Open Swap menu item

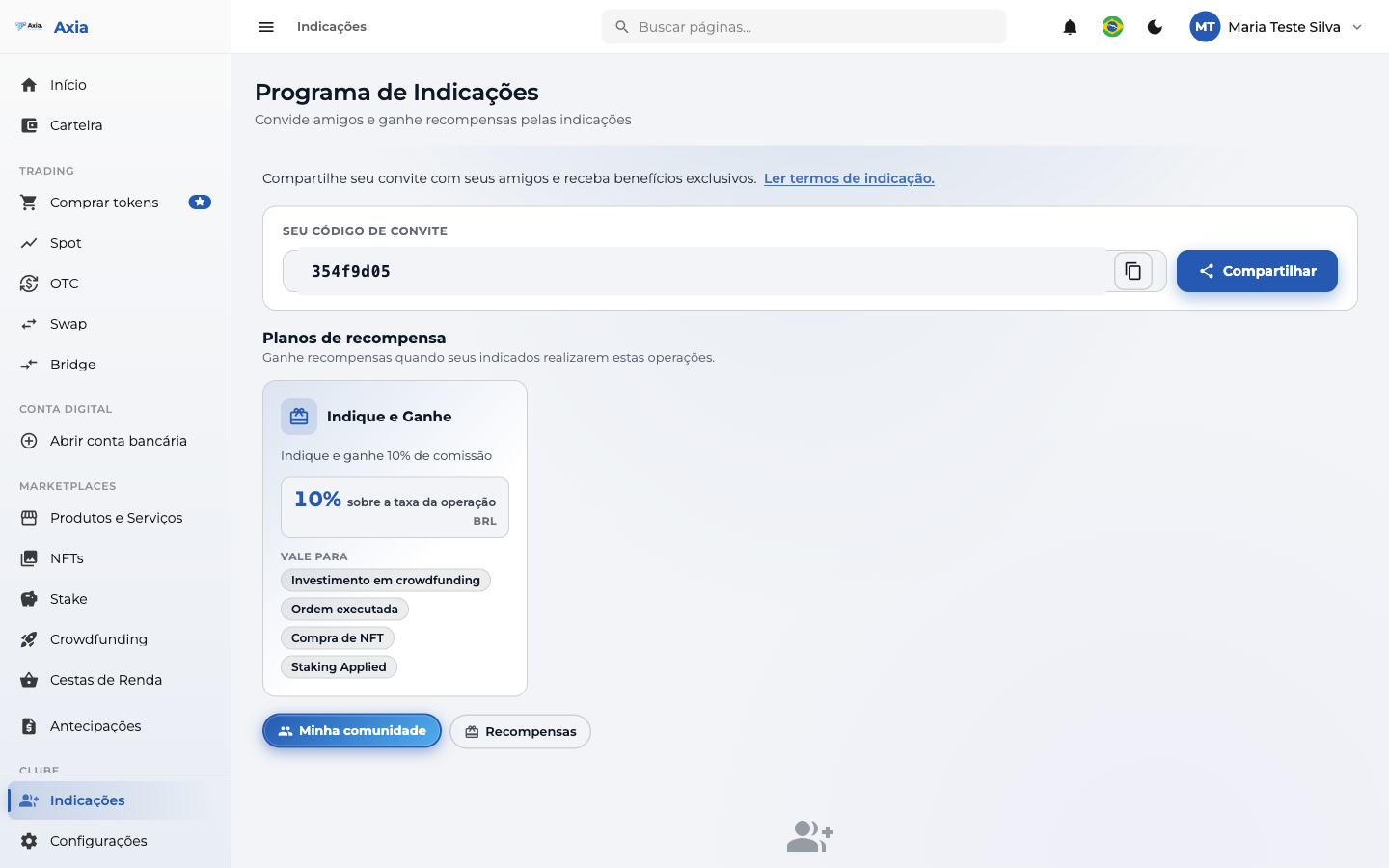116,324
